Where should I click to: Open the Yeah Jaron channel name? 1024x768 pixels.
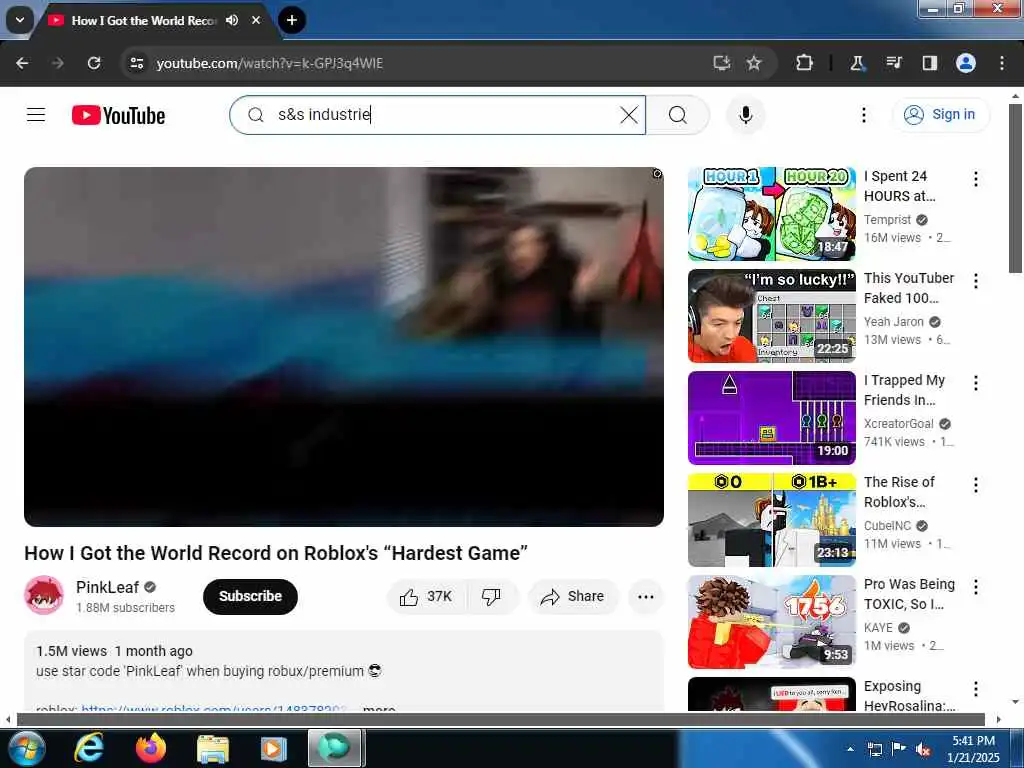tap(893, 321)
